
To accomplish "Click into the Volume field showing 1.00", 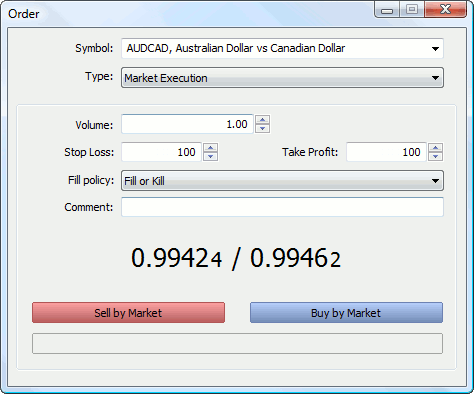I will pyautogui.click(x=187, y=124).
